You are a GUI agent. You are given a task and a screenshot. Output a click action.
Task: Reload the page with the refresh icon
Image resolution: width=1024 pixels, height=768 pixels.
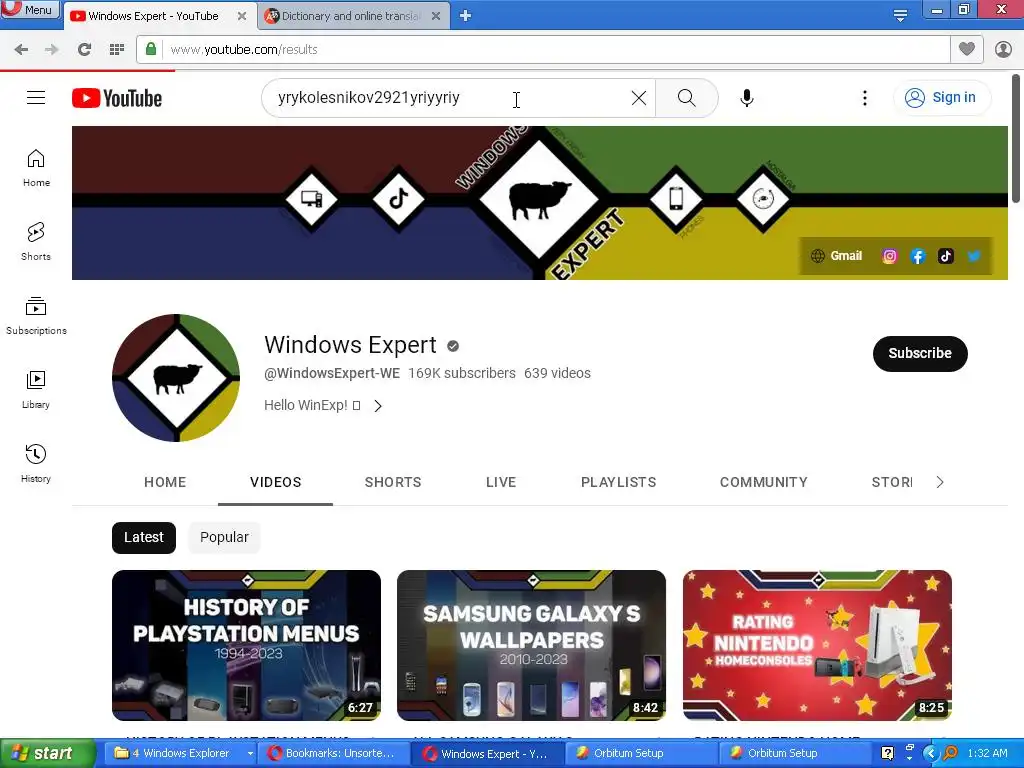tap(84, 49)
